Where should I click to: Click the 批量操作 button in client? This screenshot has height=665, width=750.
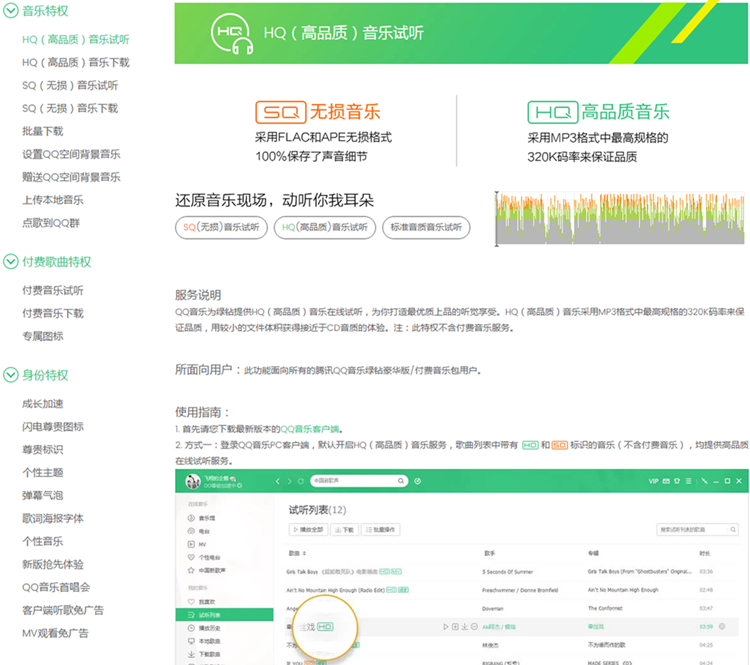pos(381,530)
